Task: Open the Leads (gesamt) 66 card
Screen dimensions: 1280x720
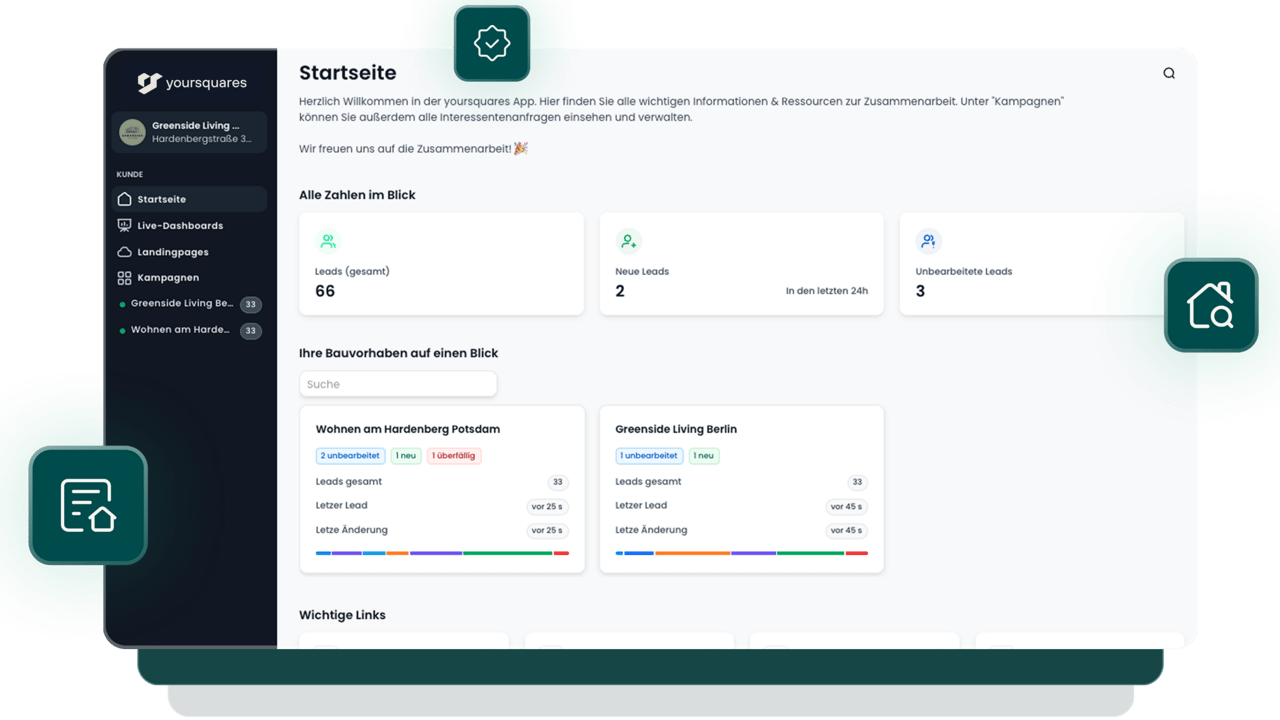Action: click(x=441, y=264)
